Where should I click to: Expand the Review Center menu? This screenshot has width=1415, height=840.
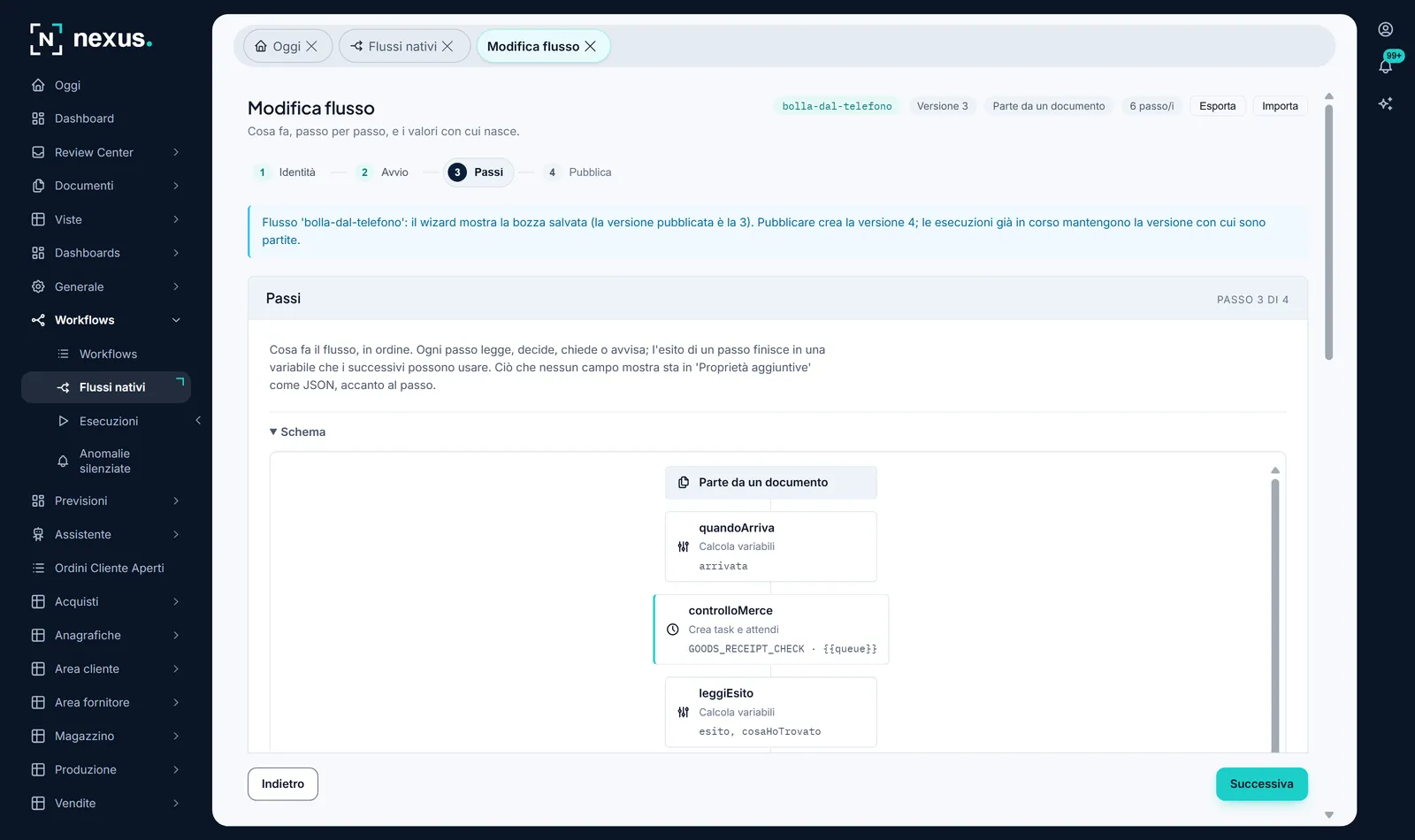(x=176, y=152)
